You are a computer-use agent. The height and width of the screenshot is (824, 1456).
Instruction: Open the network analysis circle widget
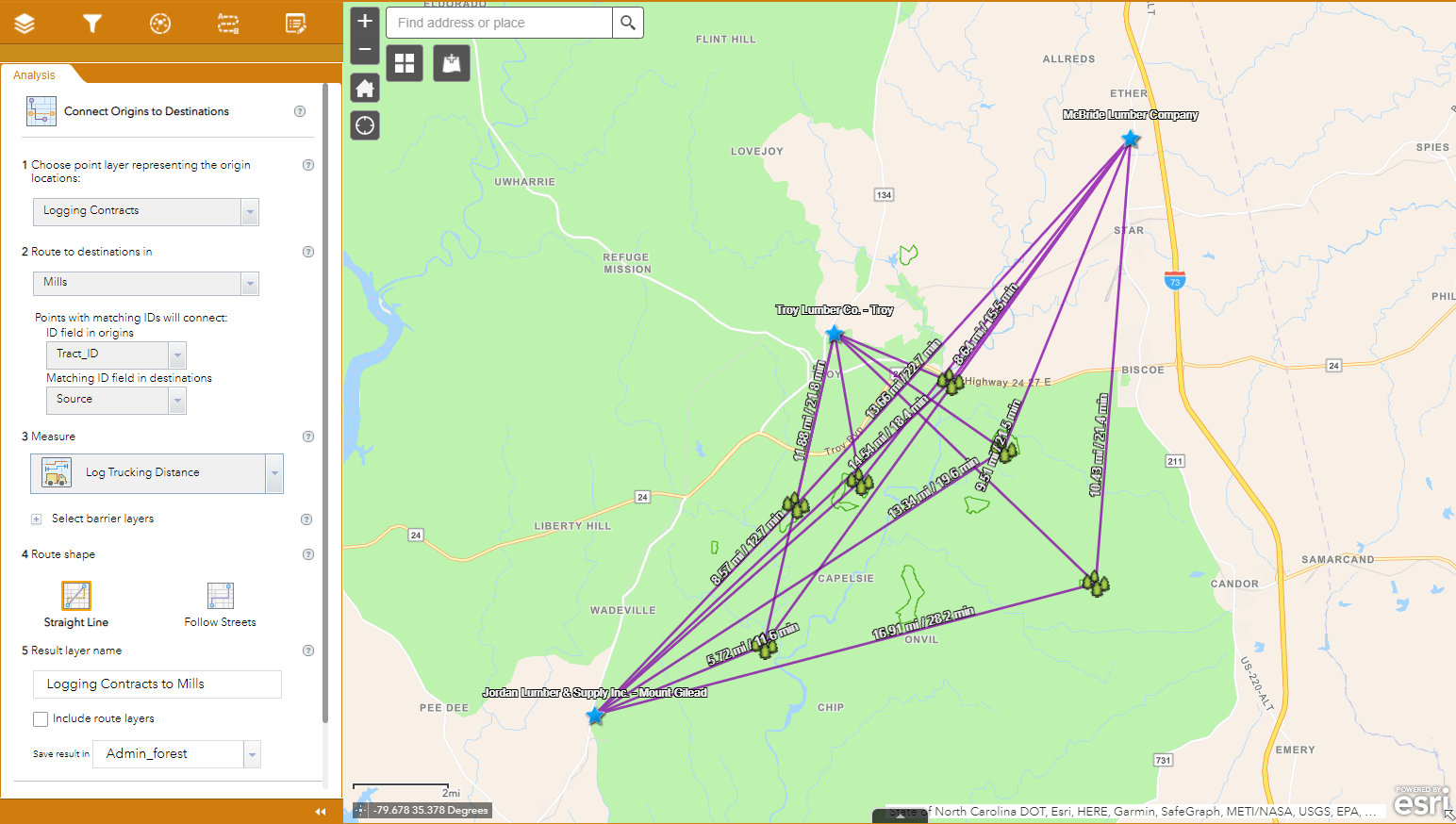[160, 24]
